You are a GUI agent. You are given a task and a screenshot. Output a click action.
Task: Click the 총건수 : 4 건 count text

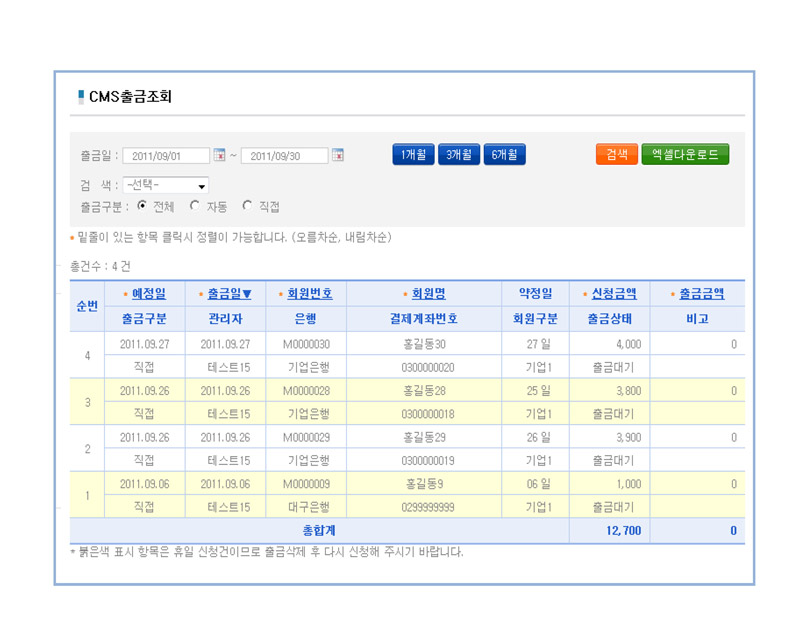click(x=101, y=266)
